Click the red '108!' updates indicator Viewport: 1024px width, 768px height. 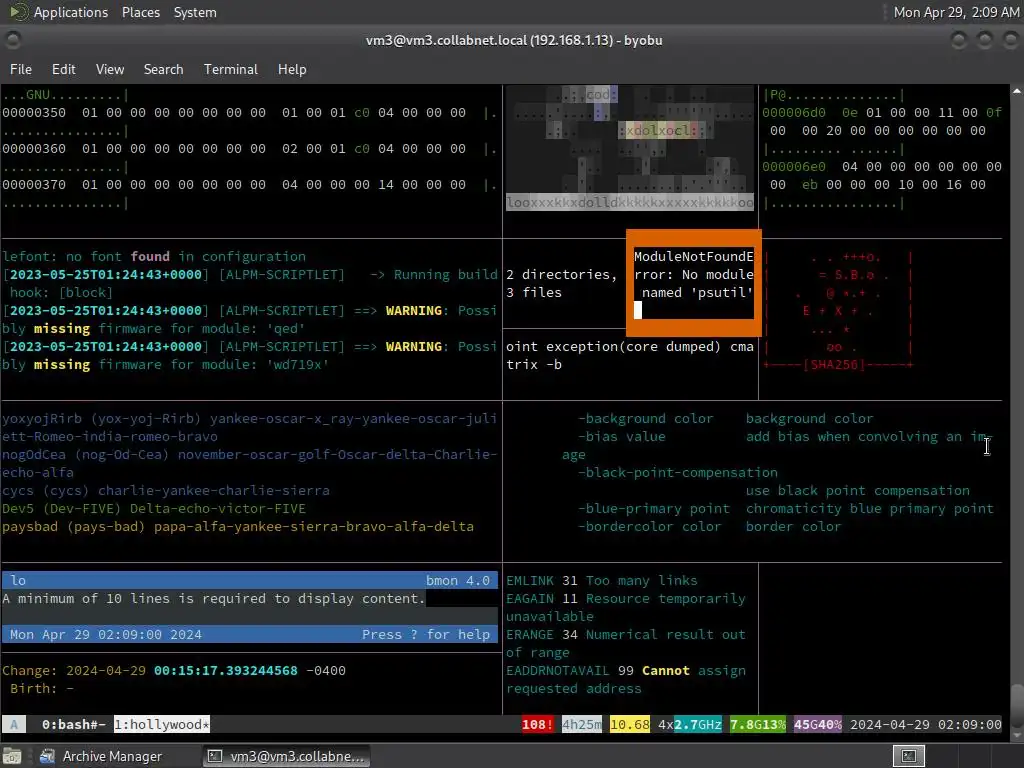pos(537,724)
